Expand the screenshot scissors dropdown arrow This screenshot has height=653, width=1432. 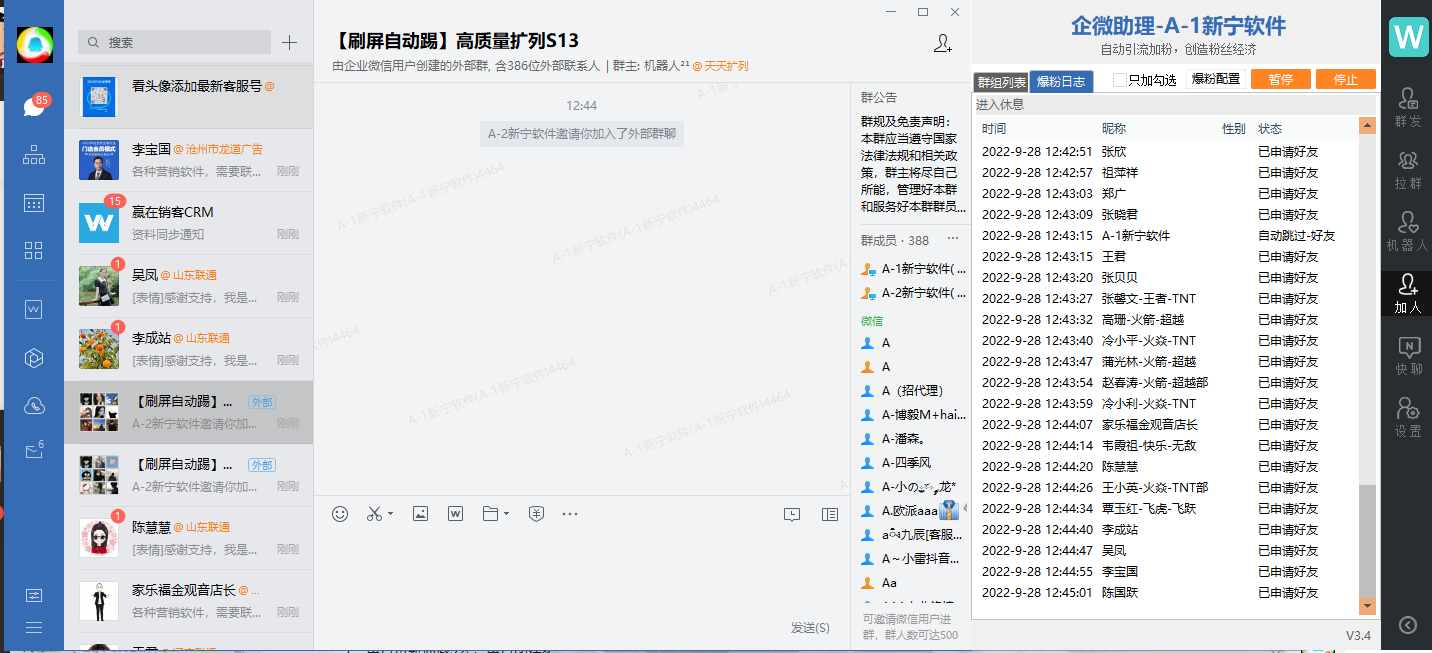pyautogui.click(x=390, y=514)
